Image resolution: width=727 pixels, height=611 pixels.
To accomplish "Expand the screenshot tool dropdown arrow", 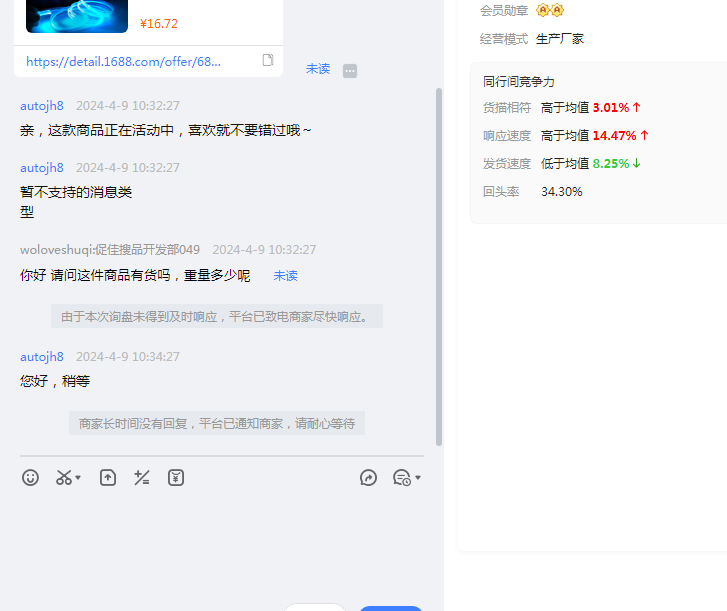I will coord(78,477).
